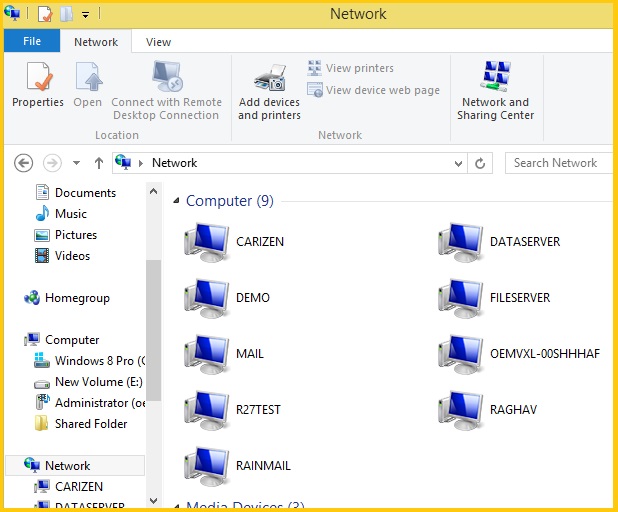Click the View device web page icon
618x512 pixels.
[315, 89]
